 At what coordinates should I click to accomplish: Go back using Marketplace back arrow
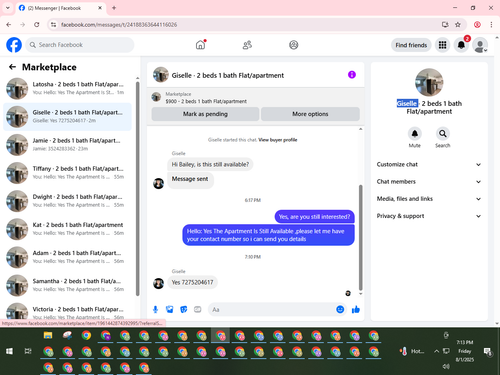point(12,67)
